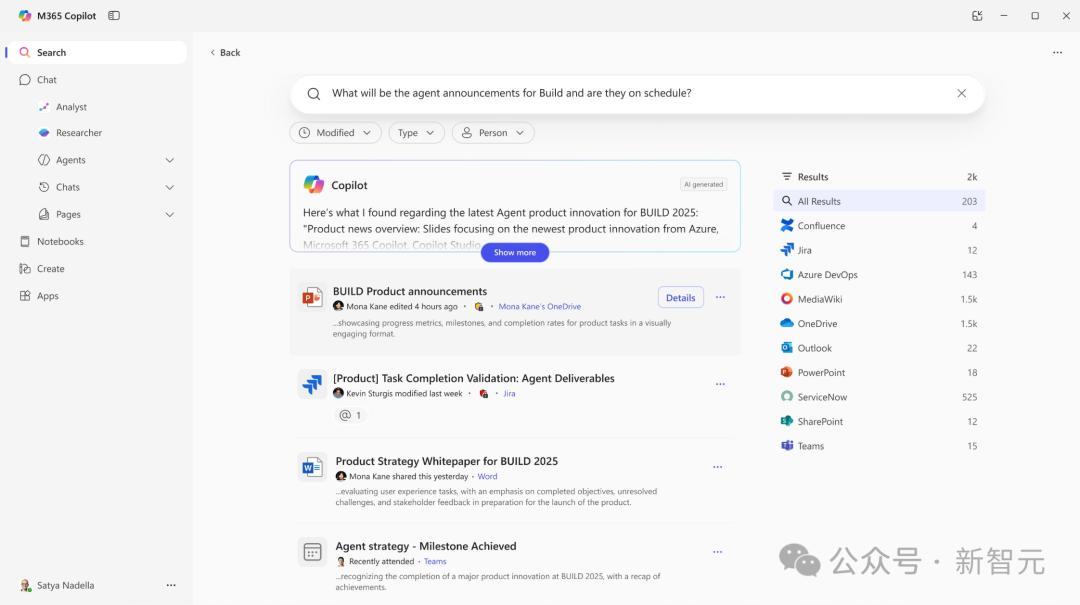Open the Researcher agent
Viewport: 1080px width, 605px height.
pyautogui.click(x=79, y=133)
